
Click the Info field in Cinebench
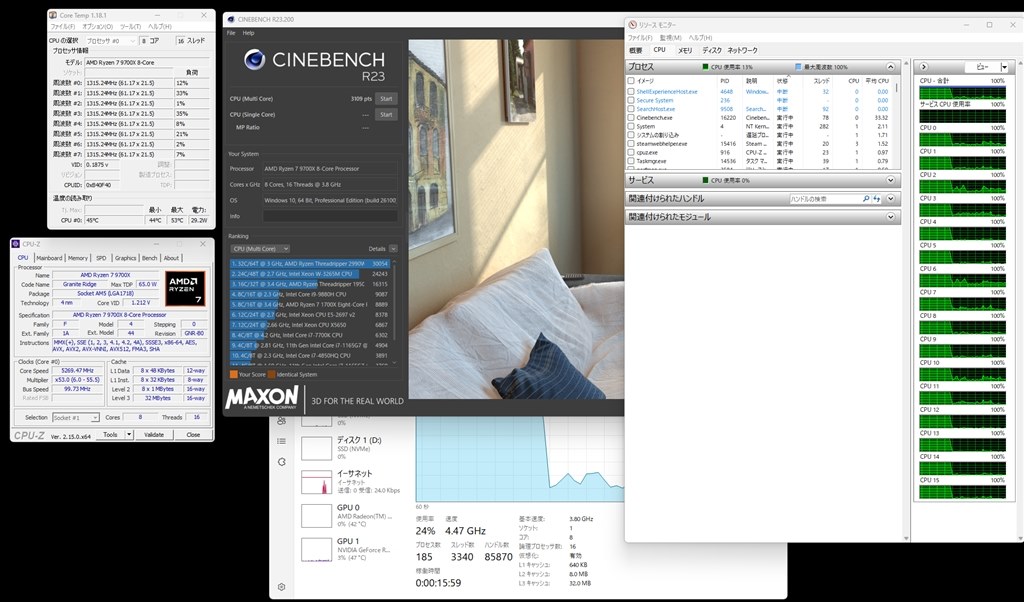[330, 216]
